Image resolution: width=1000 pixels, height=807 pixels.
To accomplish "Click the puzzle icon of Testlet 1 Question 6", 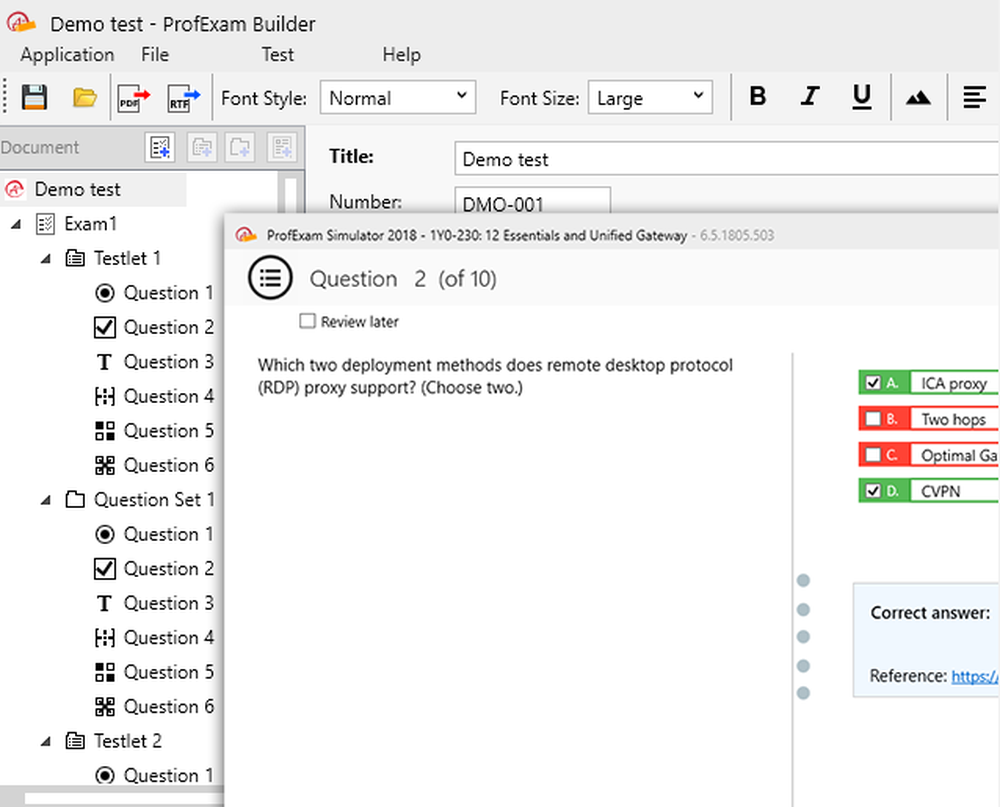I will (x=105, y=465).
